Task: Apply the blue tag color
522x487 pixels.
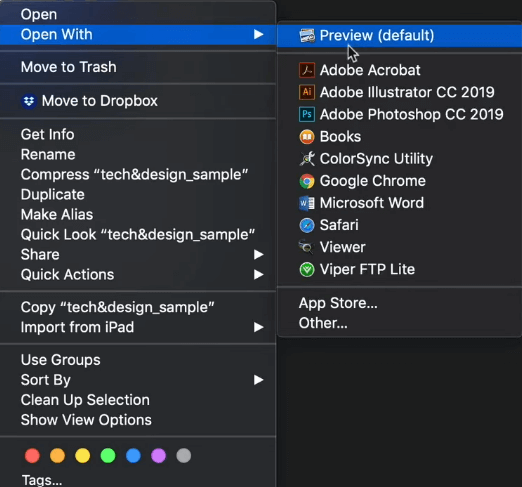Action: (133, 456)
